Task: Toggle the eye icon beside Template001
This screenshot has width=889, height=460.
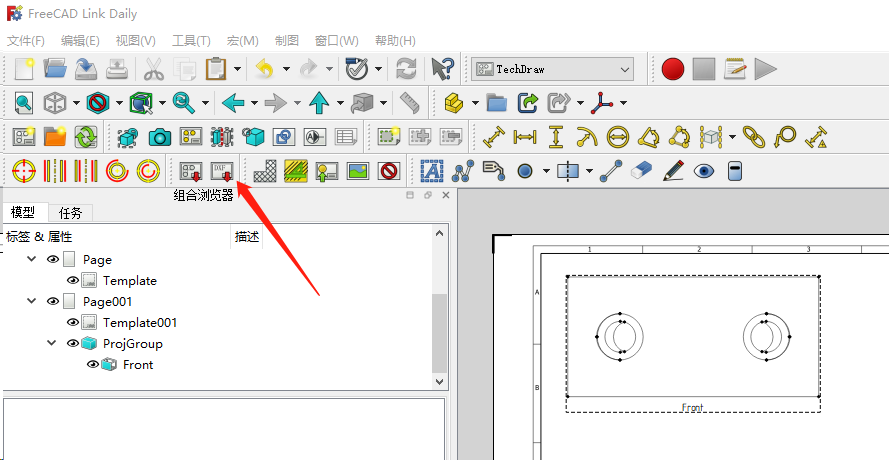Action: pyautogui.click(x=73, y=323)
